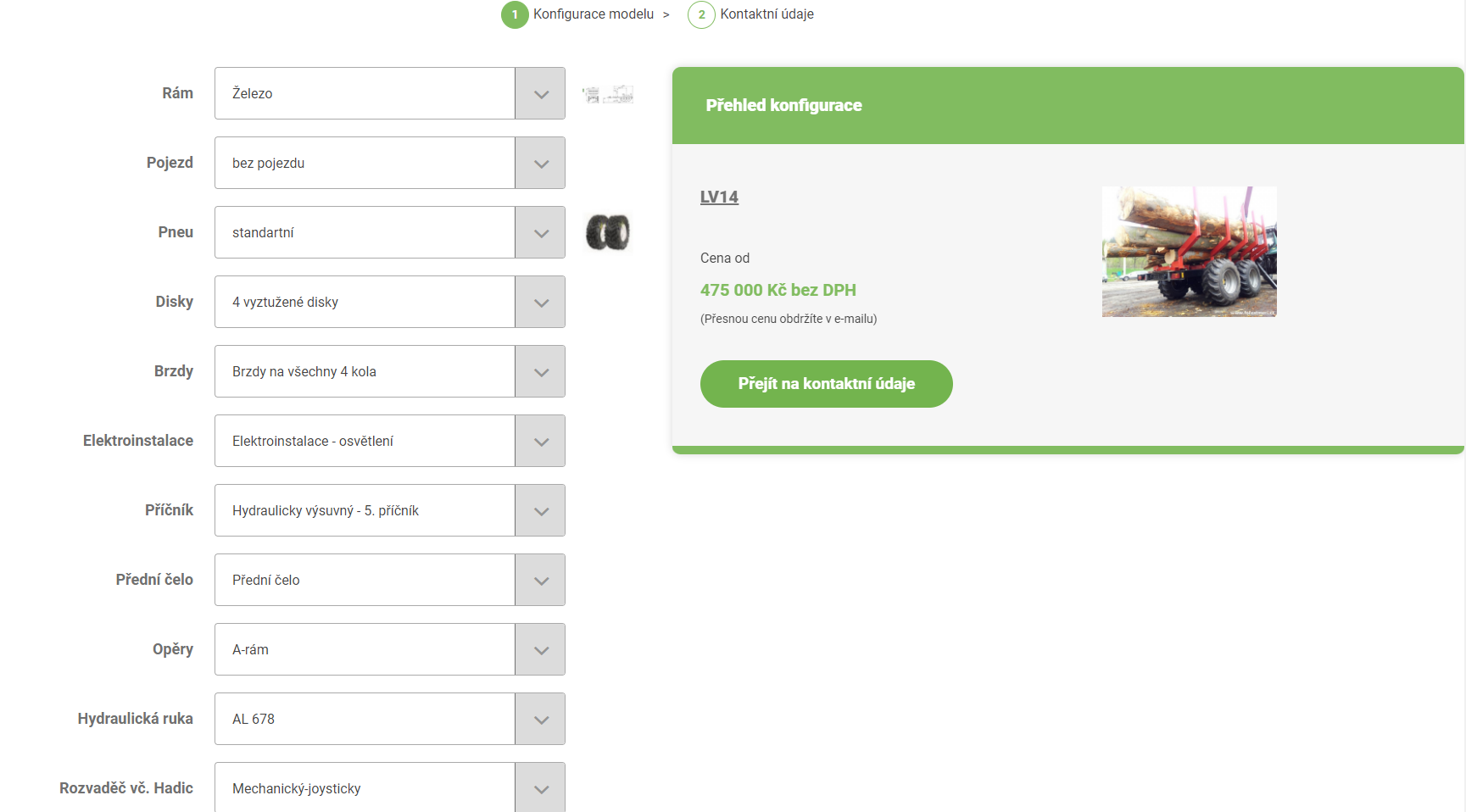Viewport: 1466px width, 812px height.
Task: Click Přejít na kontaktní údaje button
Action: (x=827, y=384)
